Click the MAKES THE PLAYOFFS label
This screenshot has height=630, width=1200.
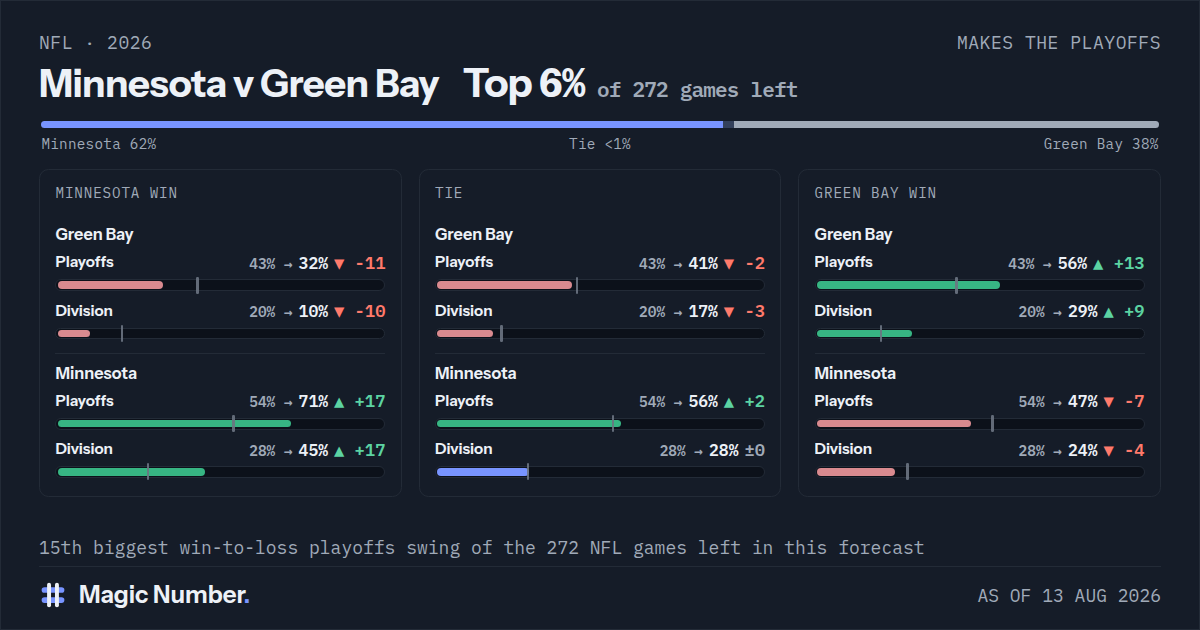(x=1059, y=43)
